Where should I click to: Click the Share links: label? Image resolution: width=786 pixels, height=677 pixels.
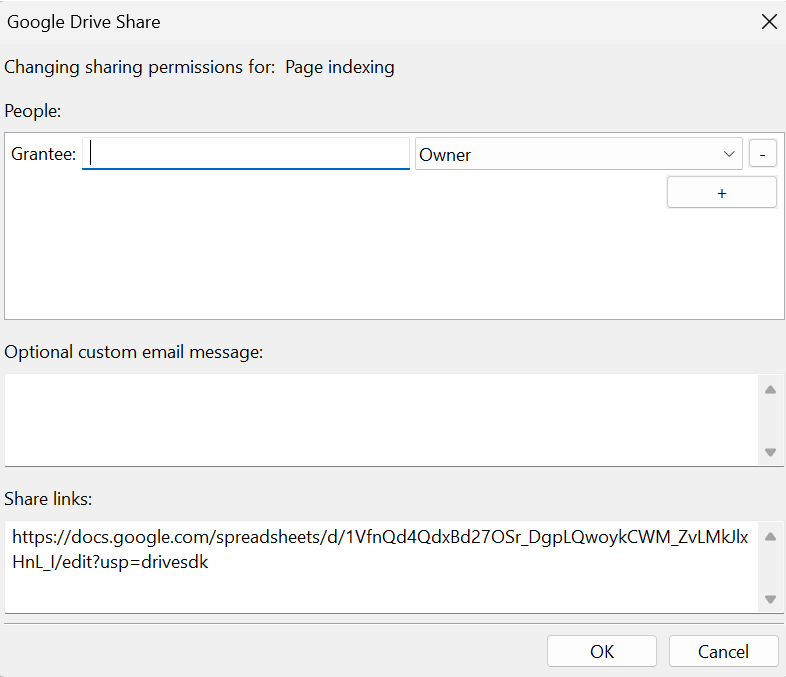pos(48,498)
